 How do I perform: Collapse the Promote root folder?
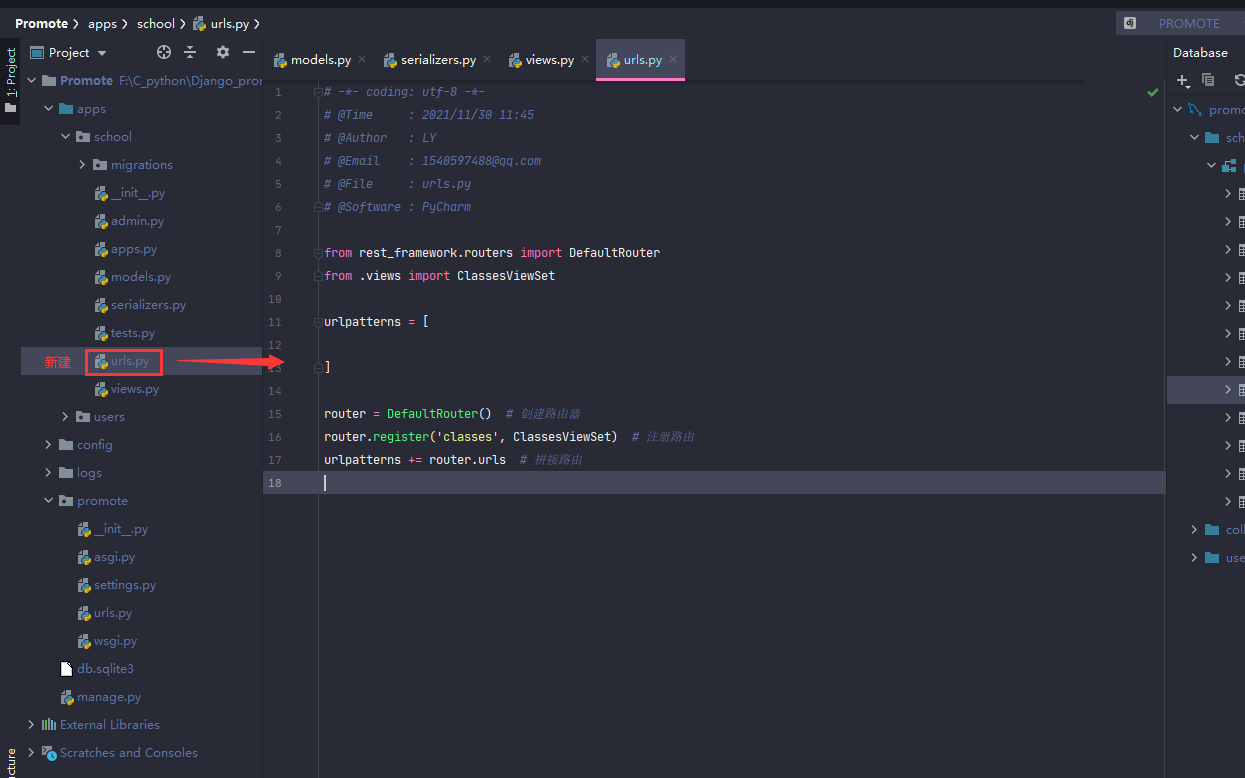coord(31,81)
